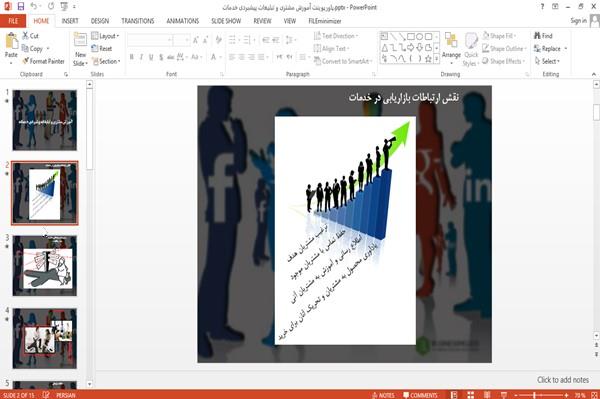Select the text box shape in the shapes gallery
This screenshot has width=600, height=399.
pyautogui.click(x=384, y=36)
